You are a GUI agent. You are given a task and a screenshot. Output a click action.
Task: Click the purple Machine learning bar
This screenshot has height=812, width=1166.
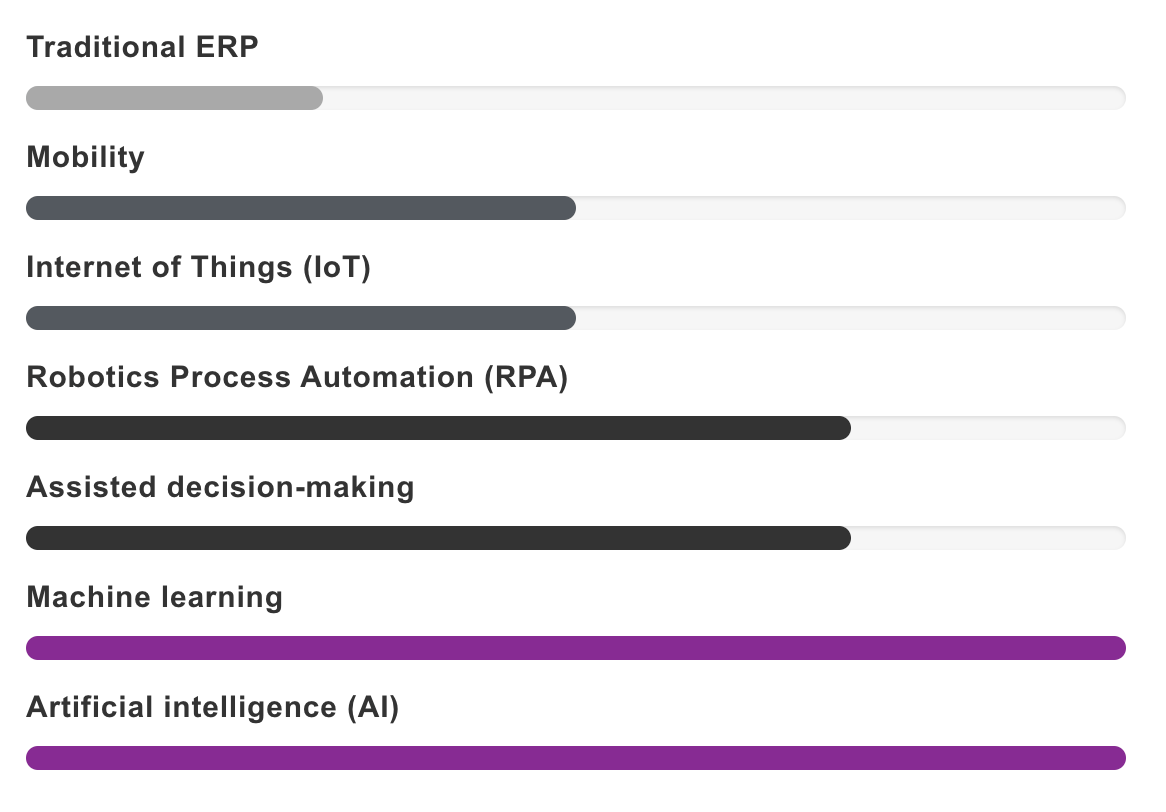576,648
